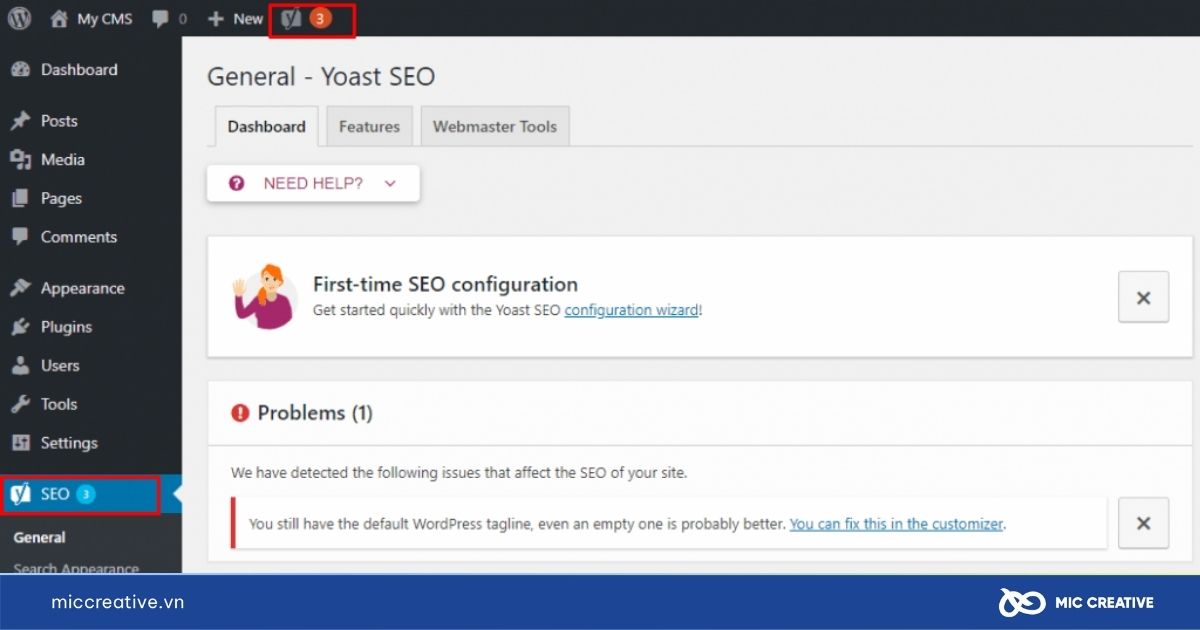Click the NEED HELP chevron arrow

click(390, 184)
